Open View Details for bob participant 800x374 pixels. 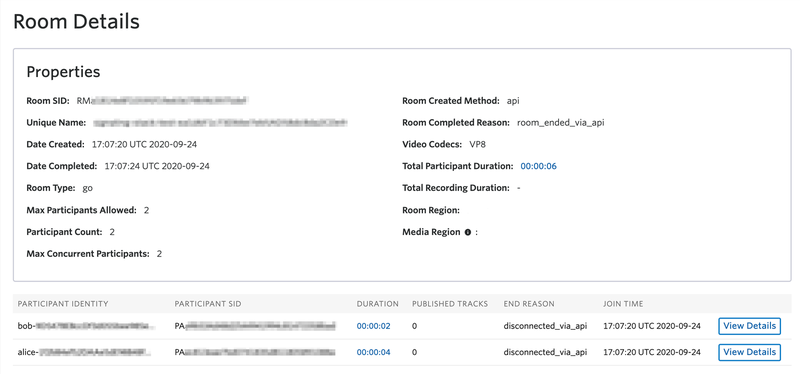click(749, 326)
